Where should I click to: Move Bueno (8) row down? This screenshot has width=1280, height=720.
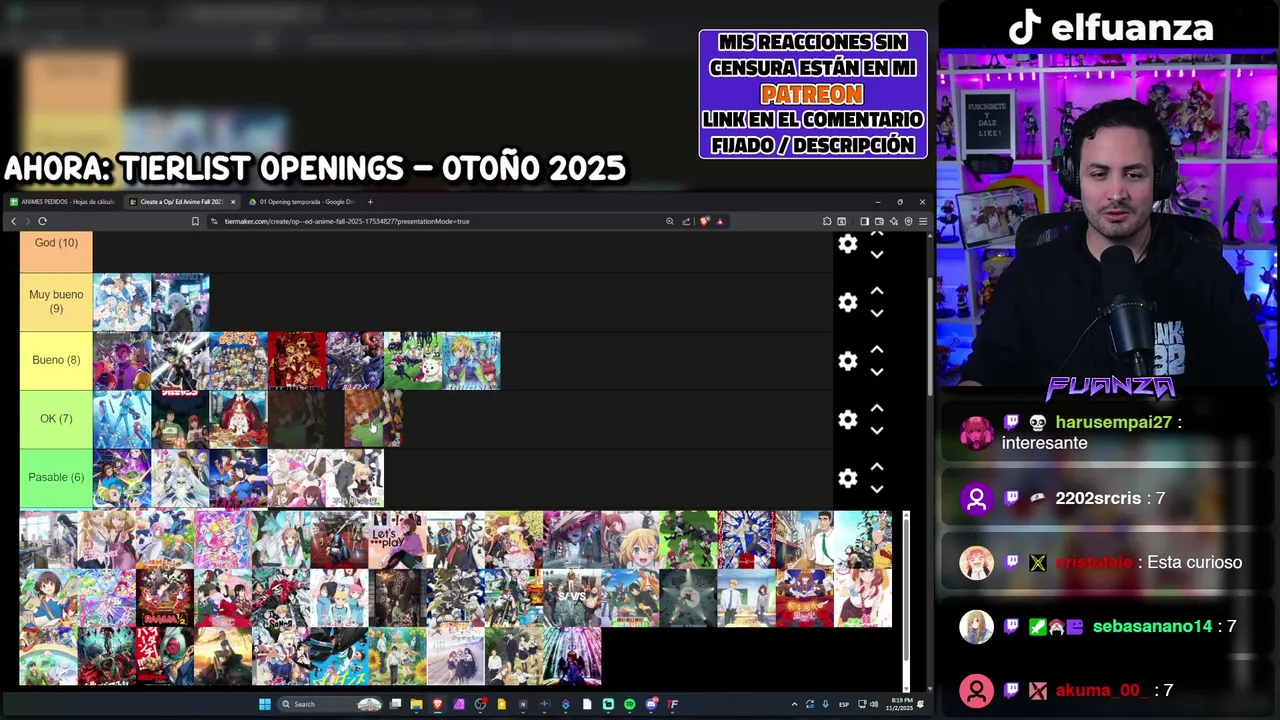[x=877, y=371]
